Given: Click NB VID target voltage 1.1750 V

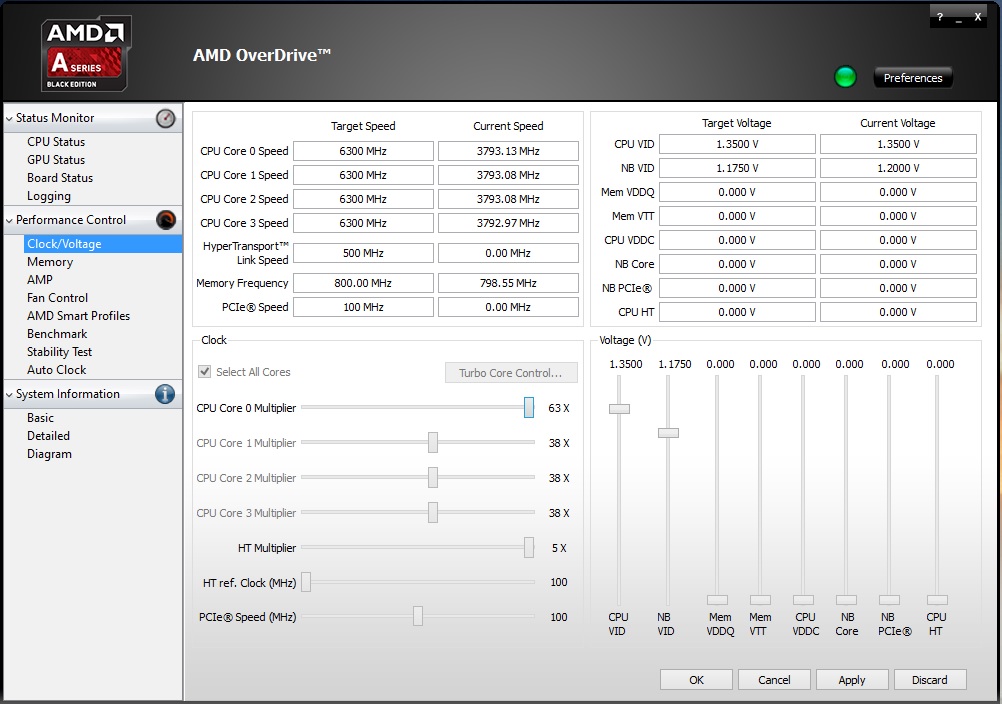Looking at the screenshot, I should (x=737, y=168).
